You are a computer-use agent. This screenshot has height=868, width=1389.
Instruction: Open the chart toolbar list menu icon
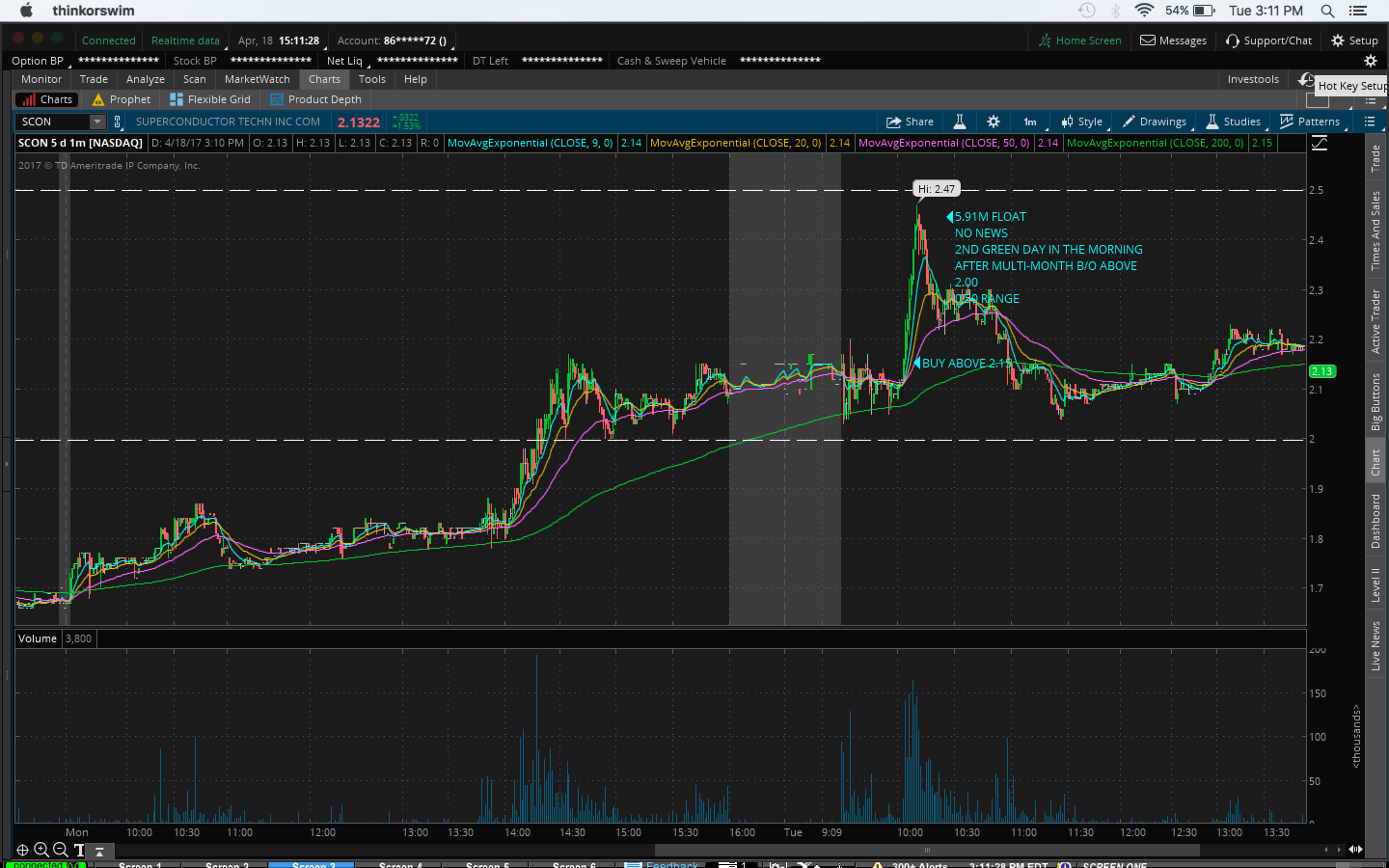click(1370, 122)
